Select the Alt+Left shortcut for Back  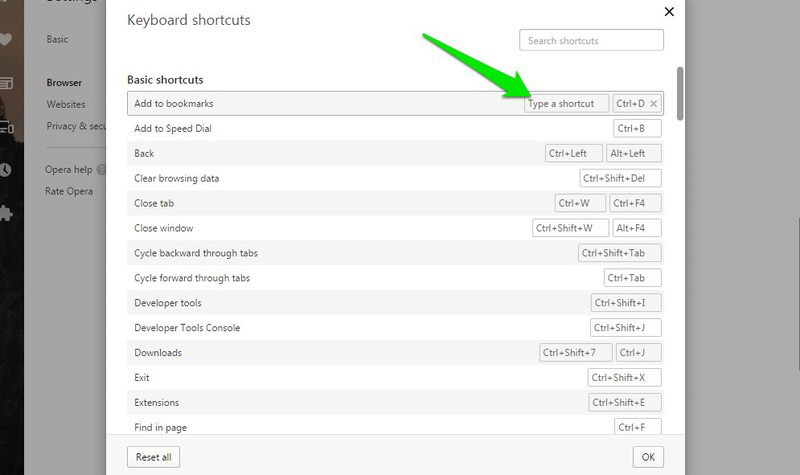click(x=634, y=153)
